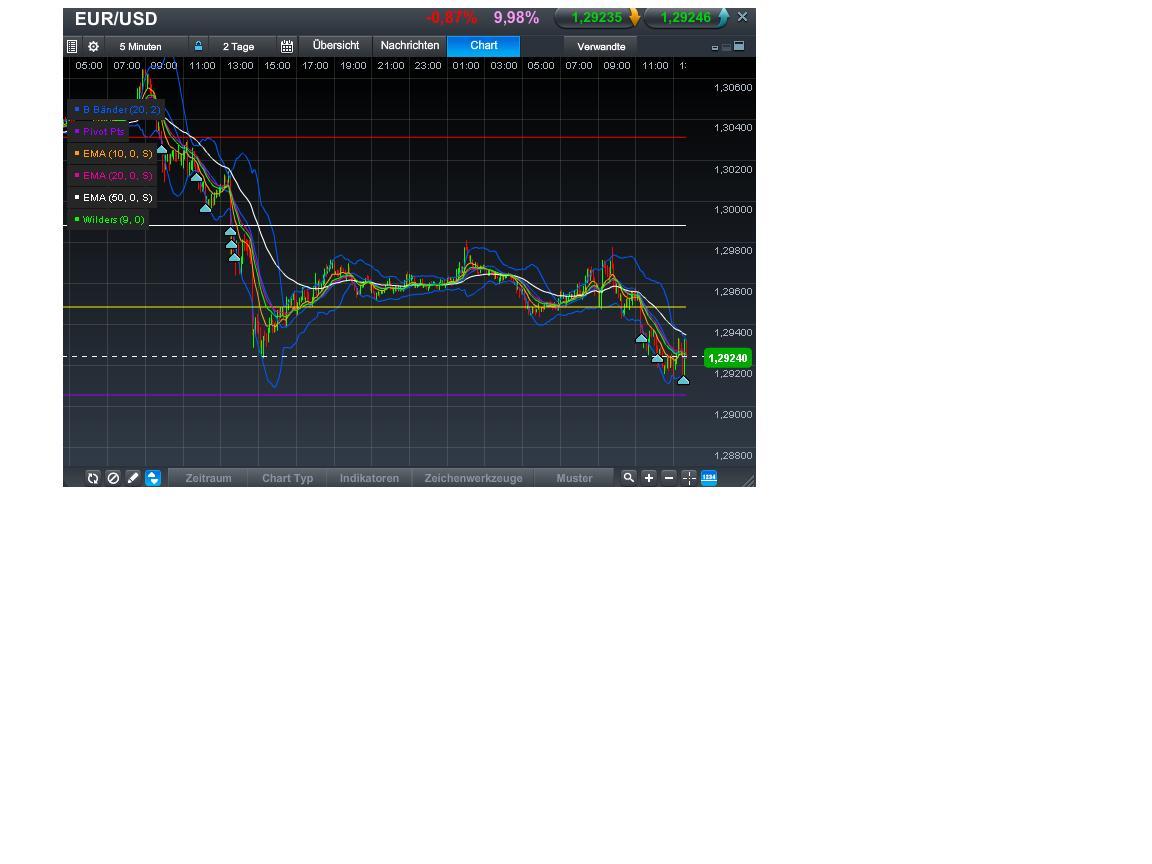Click the 9,98% purple value
The height and width of the screenshot is (864, 1152).
coord(516,18)
